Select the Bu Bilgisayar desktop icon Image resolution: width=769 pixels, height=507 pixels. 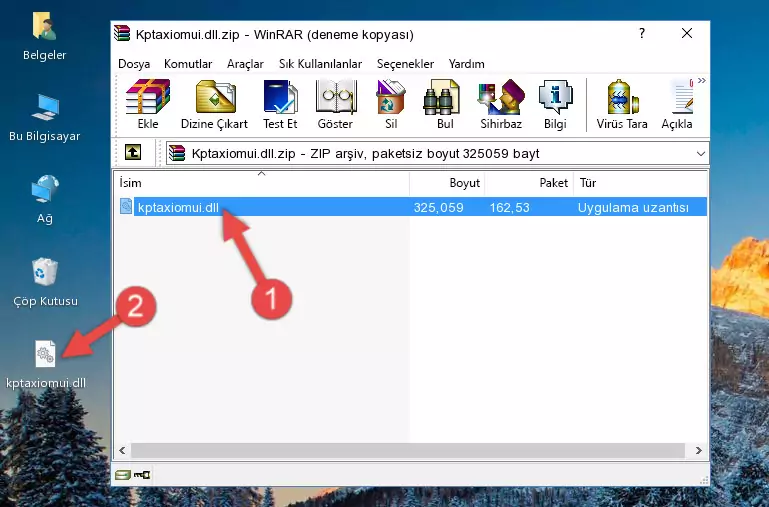(x=45, y=118)
